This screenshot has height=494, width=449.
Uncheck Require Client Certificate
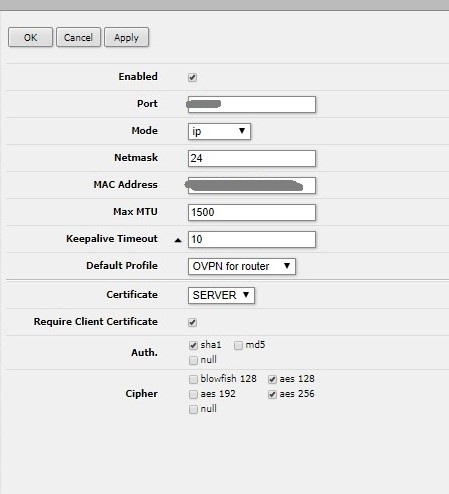click(x=192, y=322)
